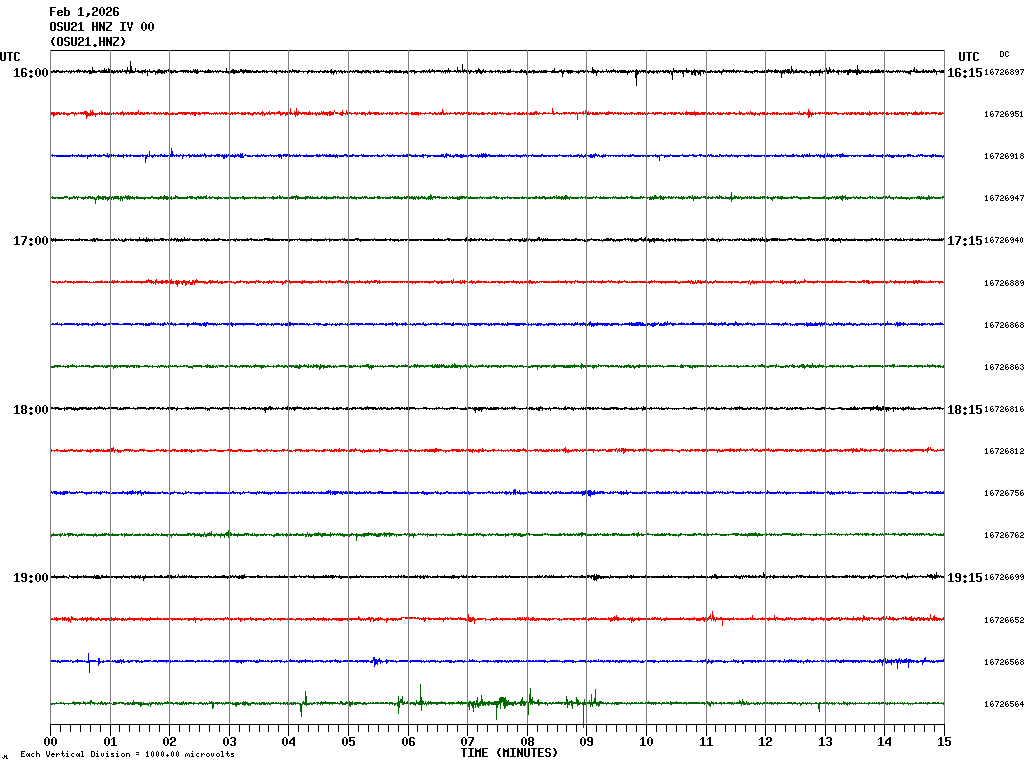The height and width of the screenshot is (768, 1024).
Task: Click the 11 minute tick label
Action: pyautogui.click(x=706, y=742)
